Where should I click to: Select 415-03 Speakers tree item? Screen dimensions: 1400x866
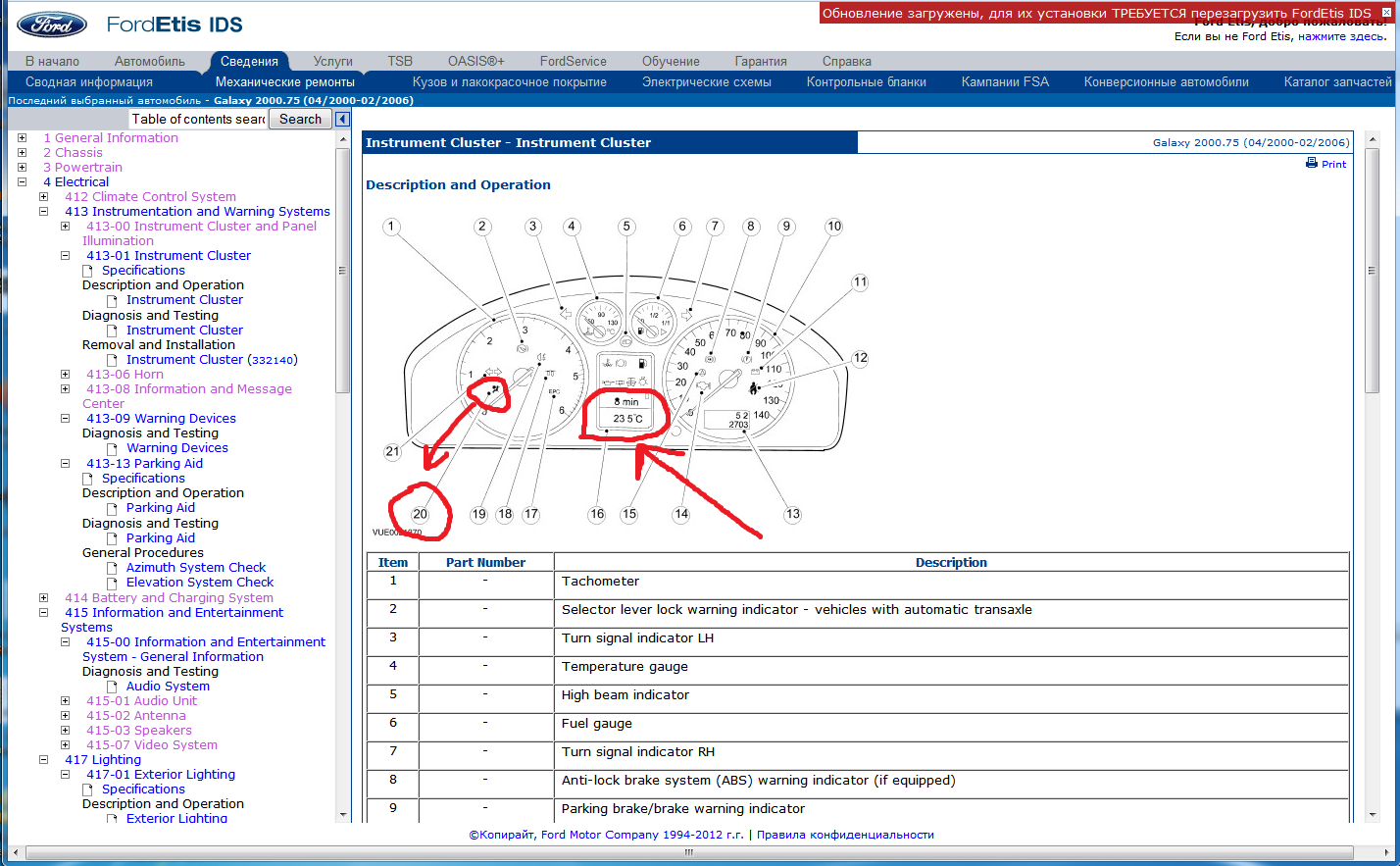point(139,731)
